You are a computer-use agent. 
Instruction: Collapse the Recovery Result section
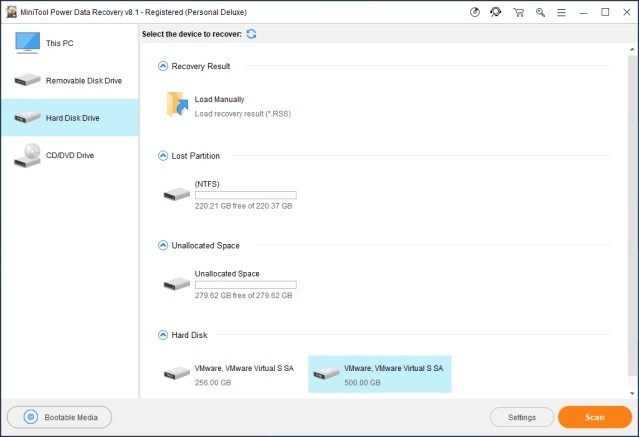[x=163, y=66]
